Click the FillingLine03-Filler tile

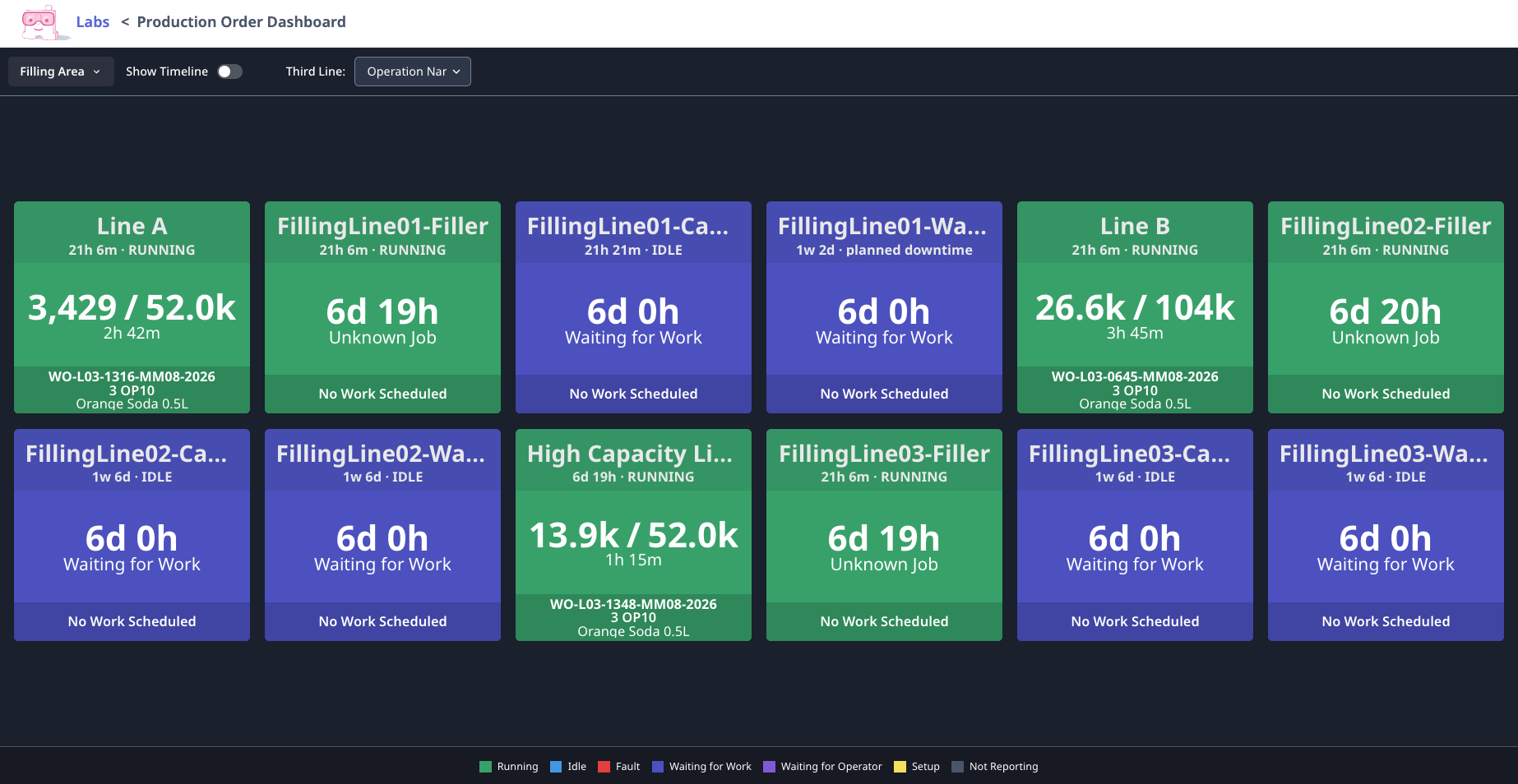tap(884, 535)
